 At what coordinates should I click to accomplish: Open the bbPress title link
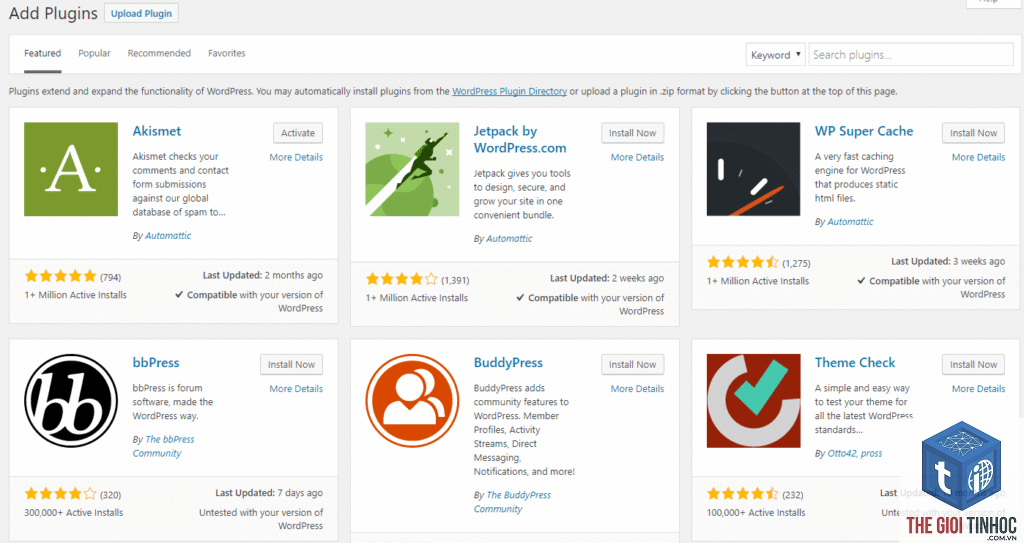point(155,362)
